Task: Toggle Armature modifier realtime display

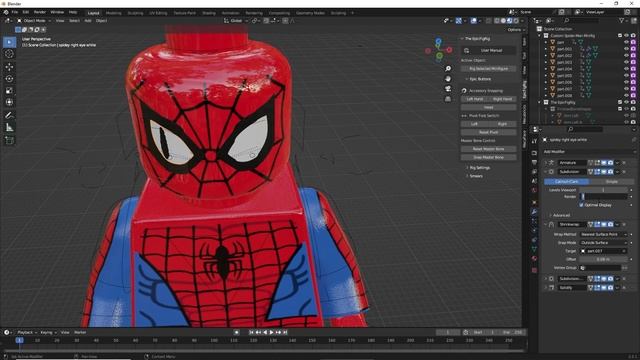Action: (604, 162)
